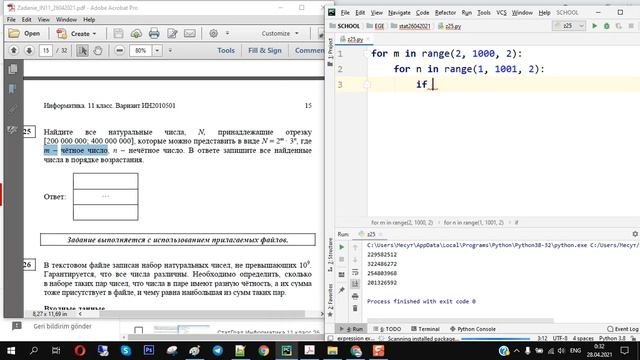
Task: Open the z25 run configuration dropdown
Action: click(x=569, y=26)
